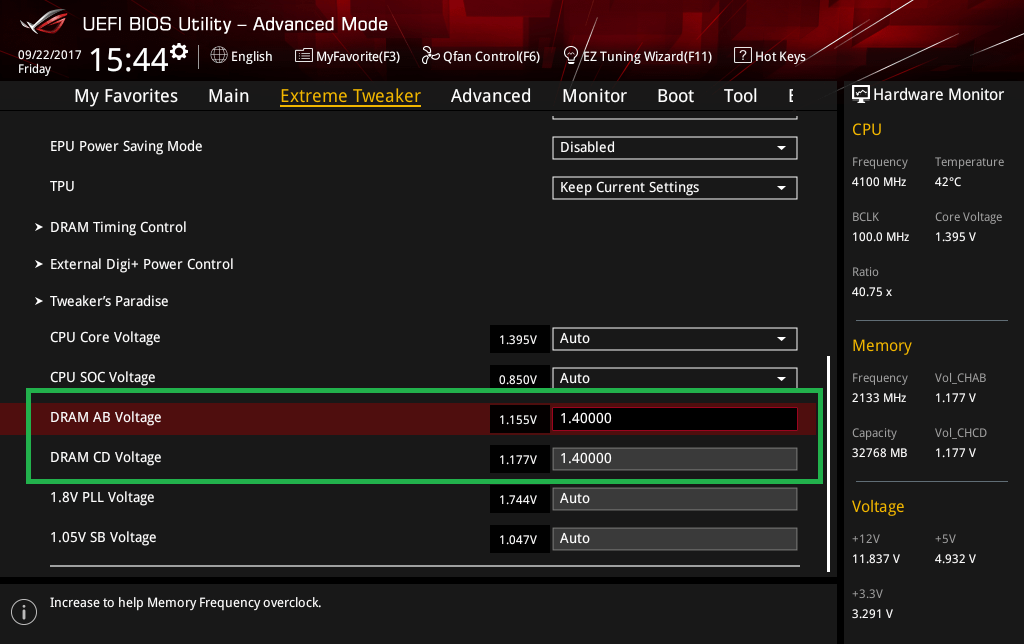The width and height of the screenshot is (1024, 644).
Task: Open the Monitor tab
Action: [x=594, y=96]
